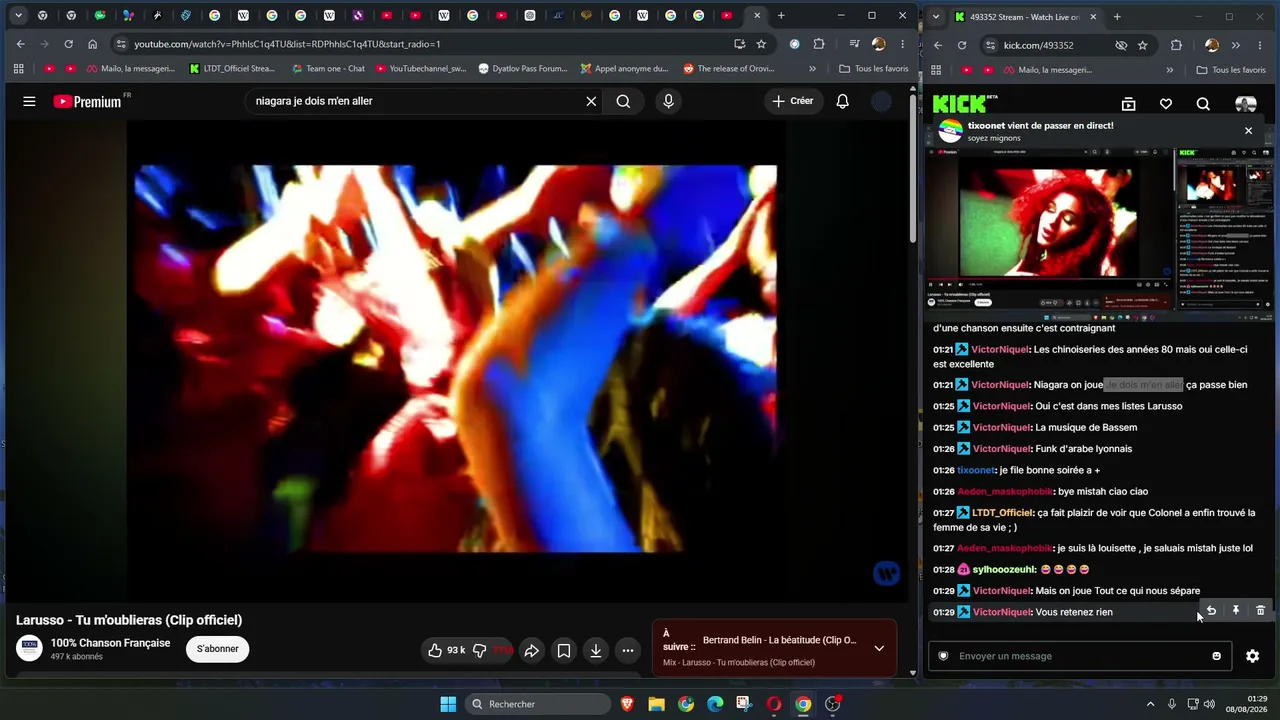Click the 'S'abonner' subscribe button
Image resolution: width=1280 pixels, height=720 pixels.
click(217, 649)
